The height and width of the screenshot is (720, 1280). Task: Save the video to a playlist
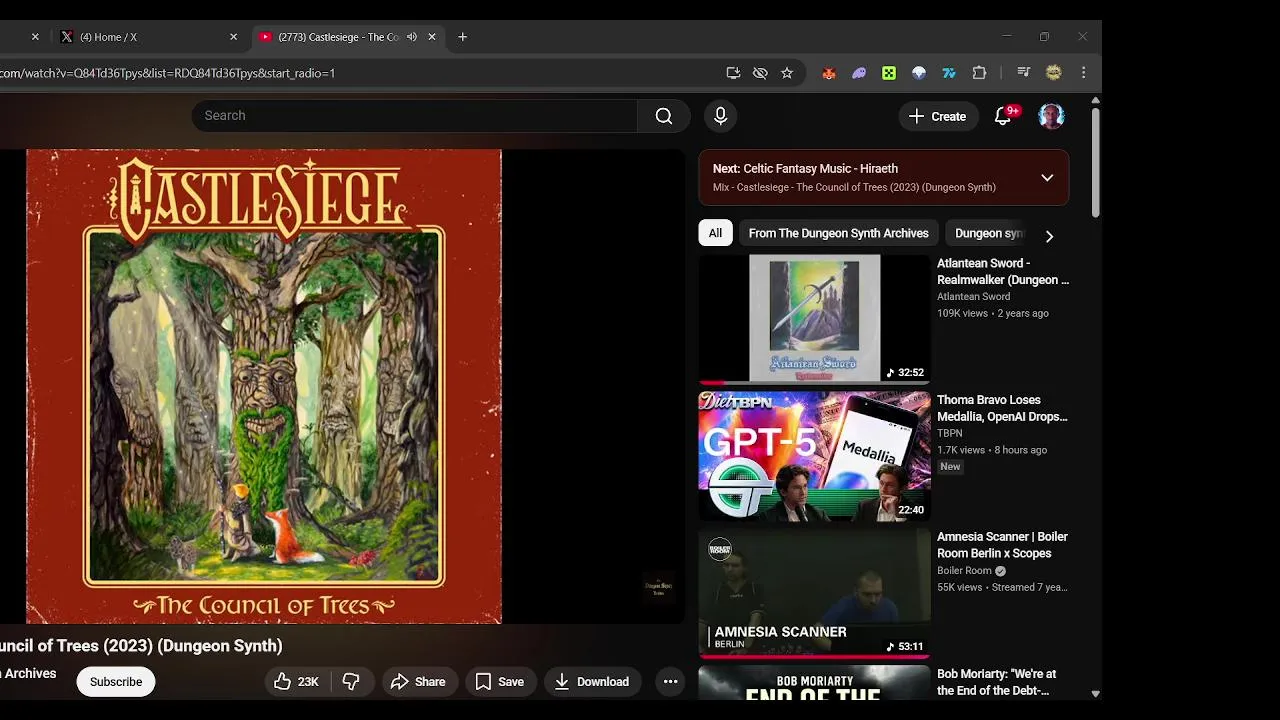[x=499, y=682]
